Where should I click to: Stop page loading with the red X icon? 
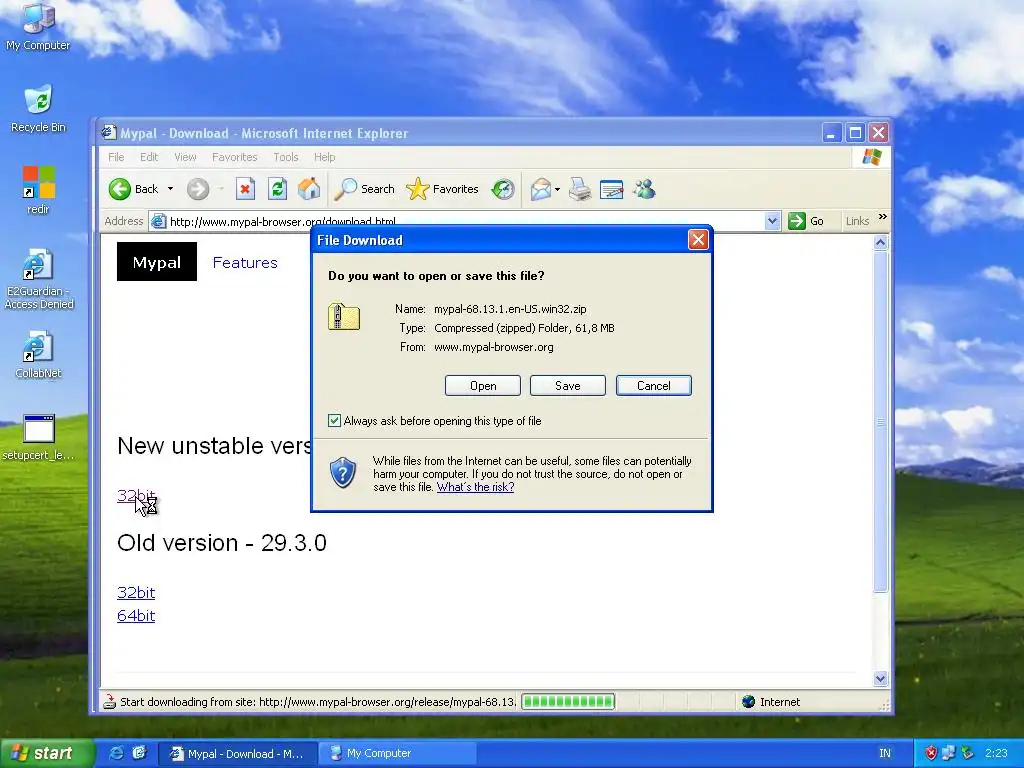(245, 189)
